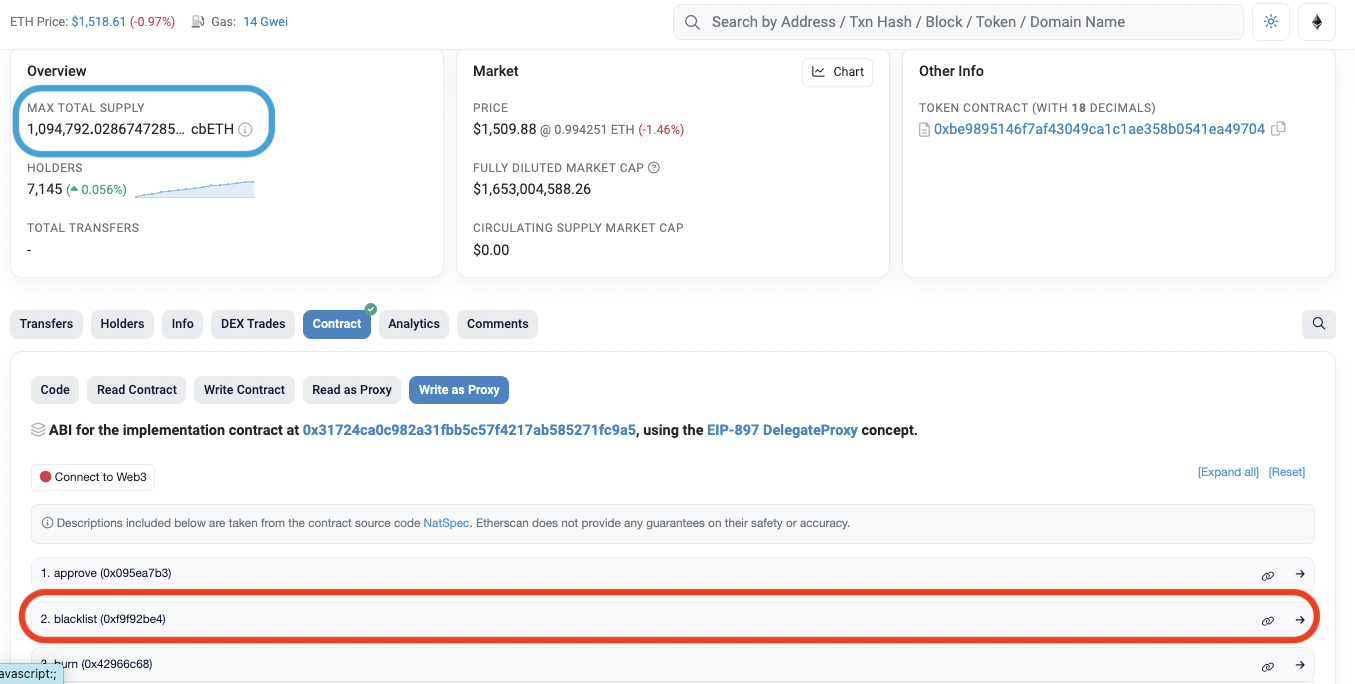The width and height of the screenshot is (1355, 684).
Task: Open the Info tab
Action: tap(183, 324)
